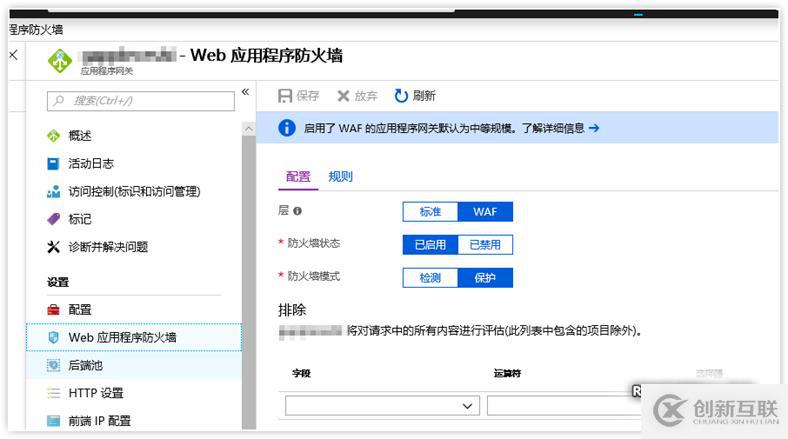
Task: Open 前端 IP 配置 icon
Action: [53, 420]
